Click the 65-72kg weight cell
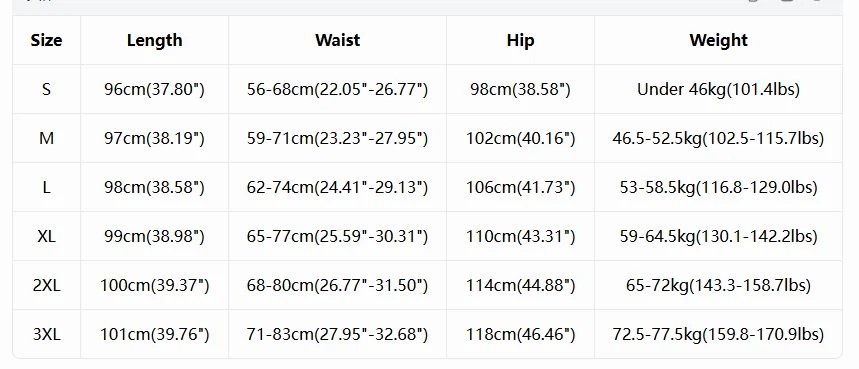This screenshot has height=369, width=859. [x=718, y=285]
